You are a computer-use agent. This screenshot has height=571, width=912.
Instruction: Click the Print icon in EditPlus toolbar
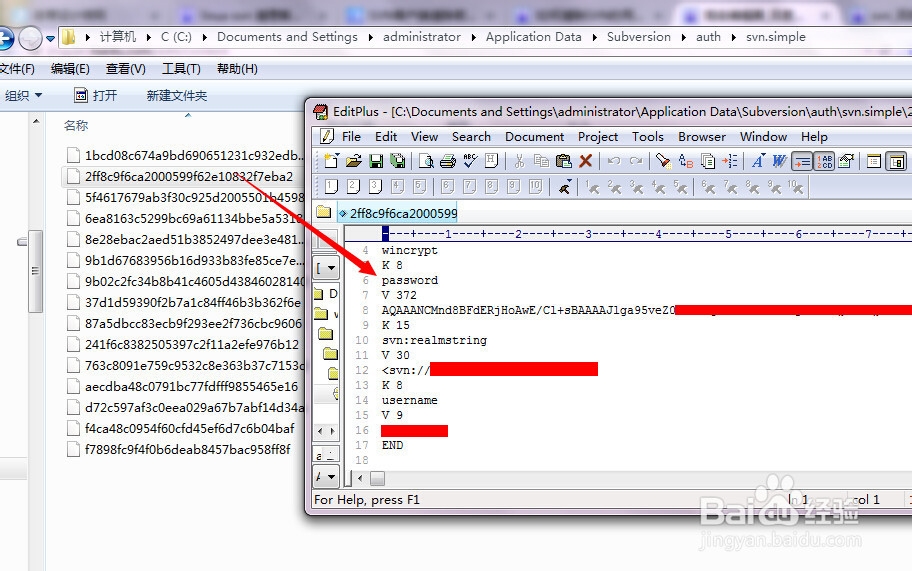448,160
